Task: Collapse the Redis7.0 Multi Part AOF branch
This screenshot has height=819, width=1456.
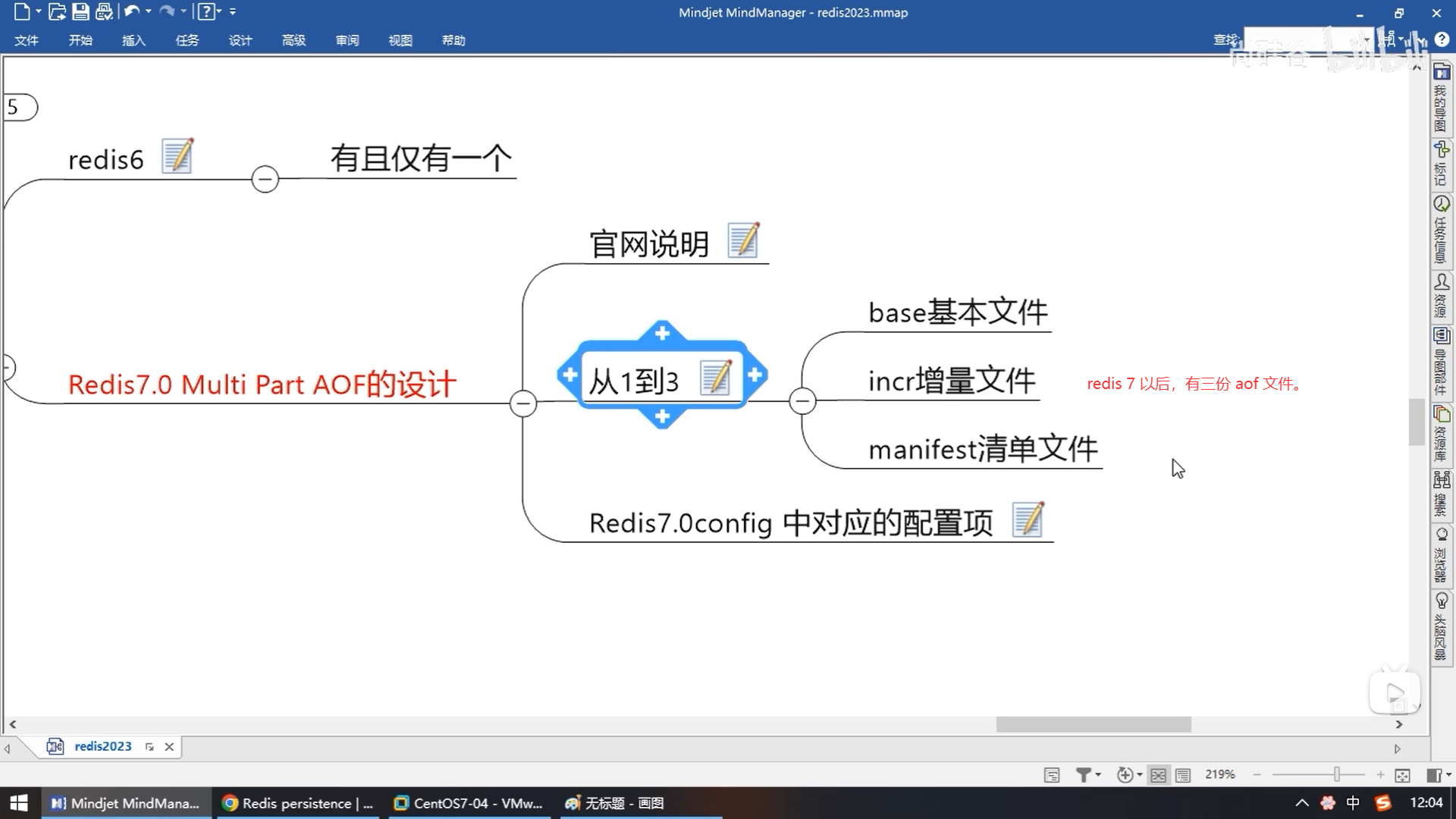Action: [x=523, y=403]
